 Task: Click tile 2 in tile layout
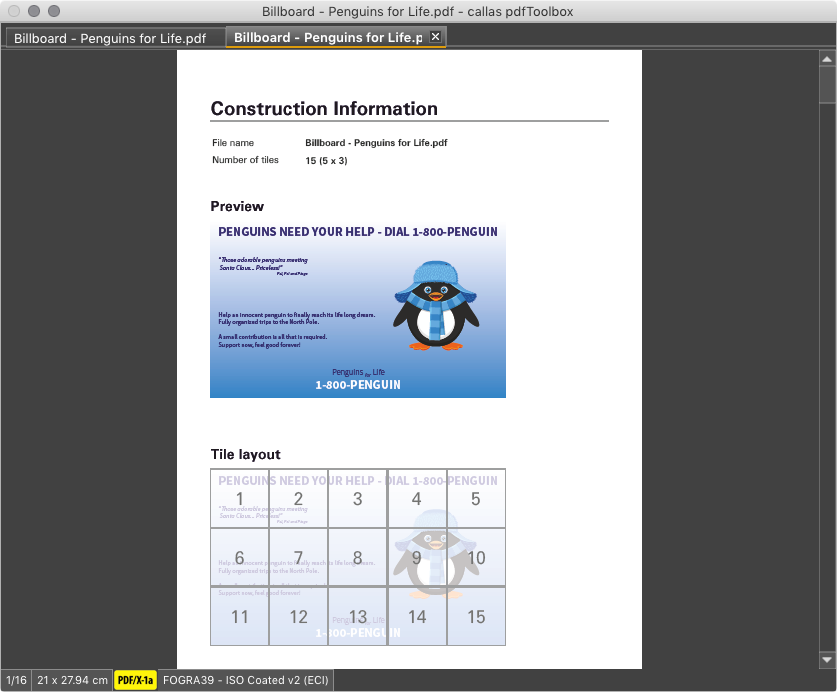click(x=298, y=499)
